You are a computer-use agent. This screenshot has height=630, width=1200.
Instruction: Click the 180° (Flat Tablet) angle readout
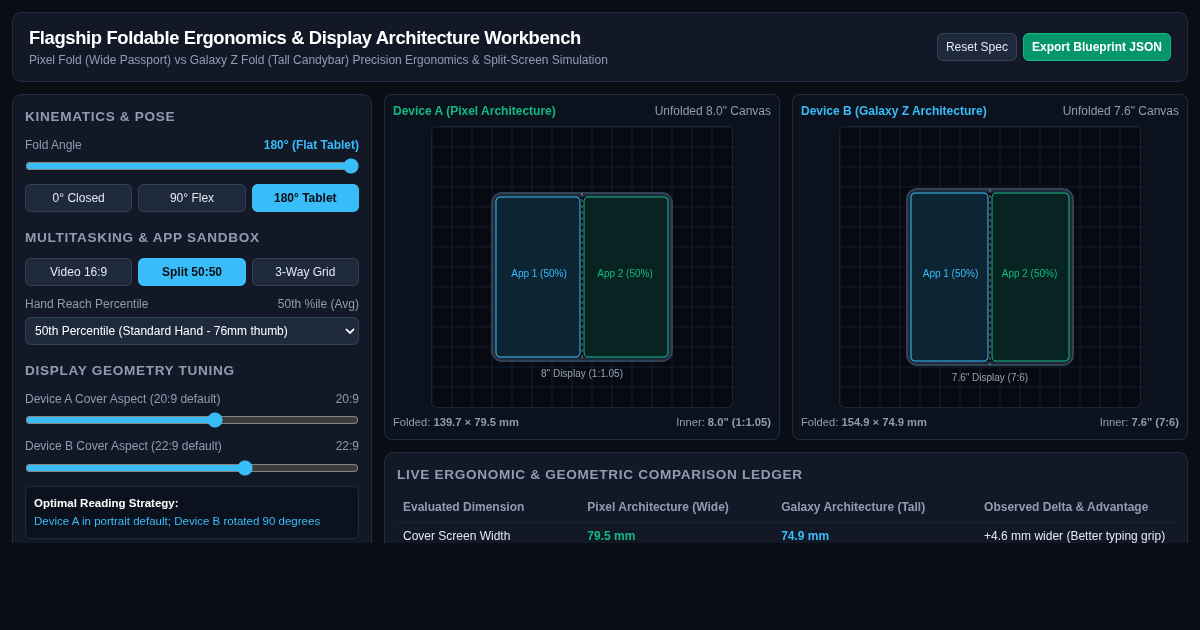tap(311, 145)
